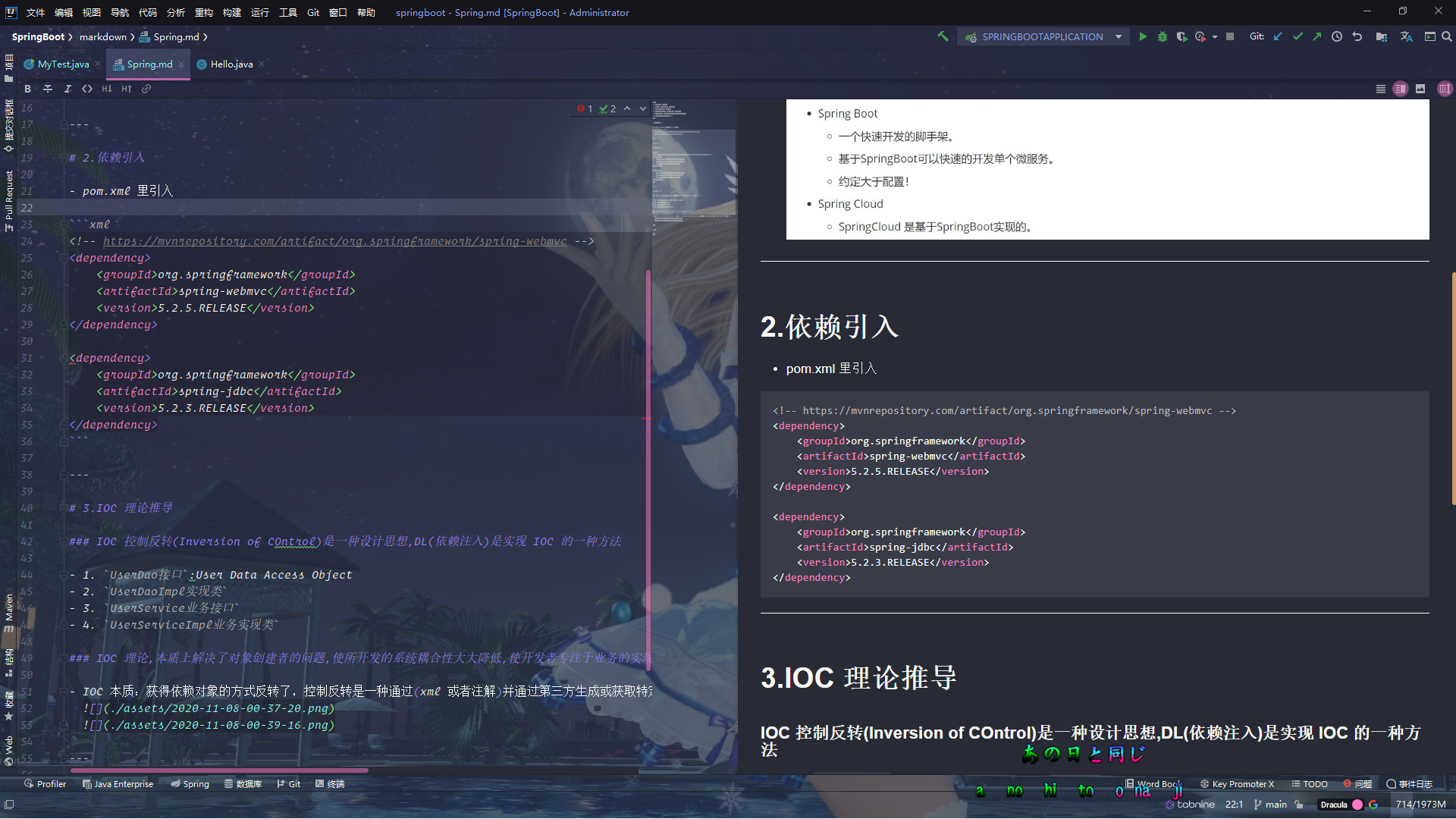Click the memory usage indicator 714/1973M
The height and width of the screenshot is (819, 1456).
pyautogui.click(x=1420, y=805)
